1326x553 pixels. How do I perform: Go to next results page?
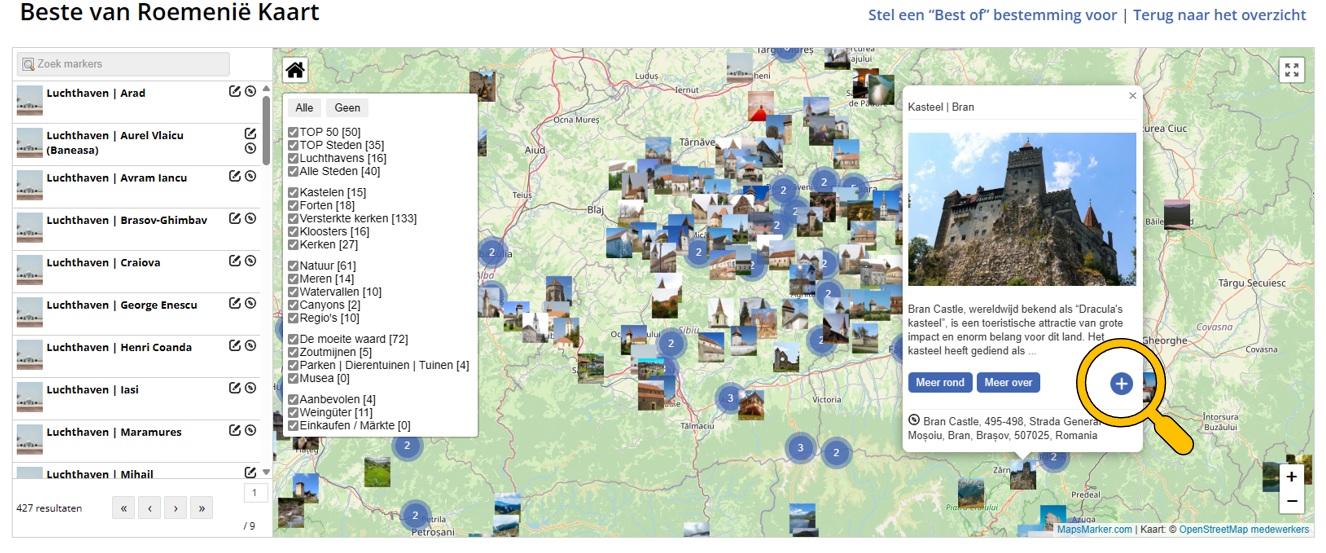(x=176, y=508)
